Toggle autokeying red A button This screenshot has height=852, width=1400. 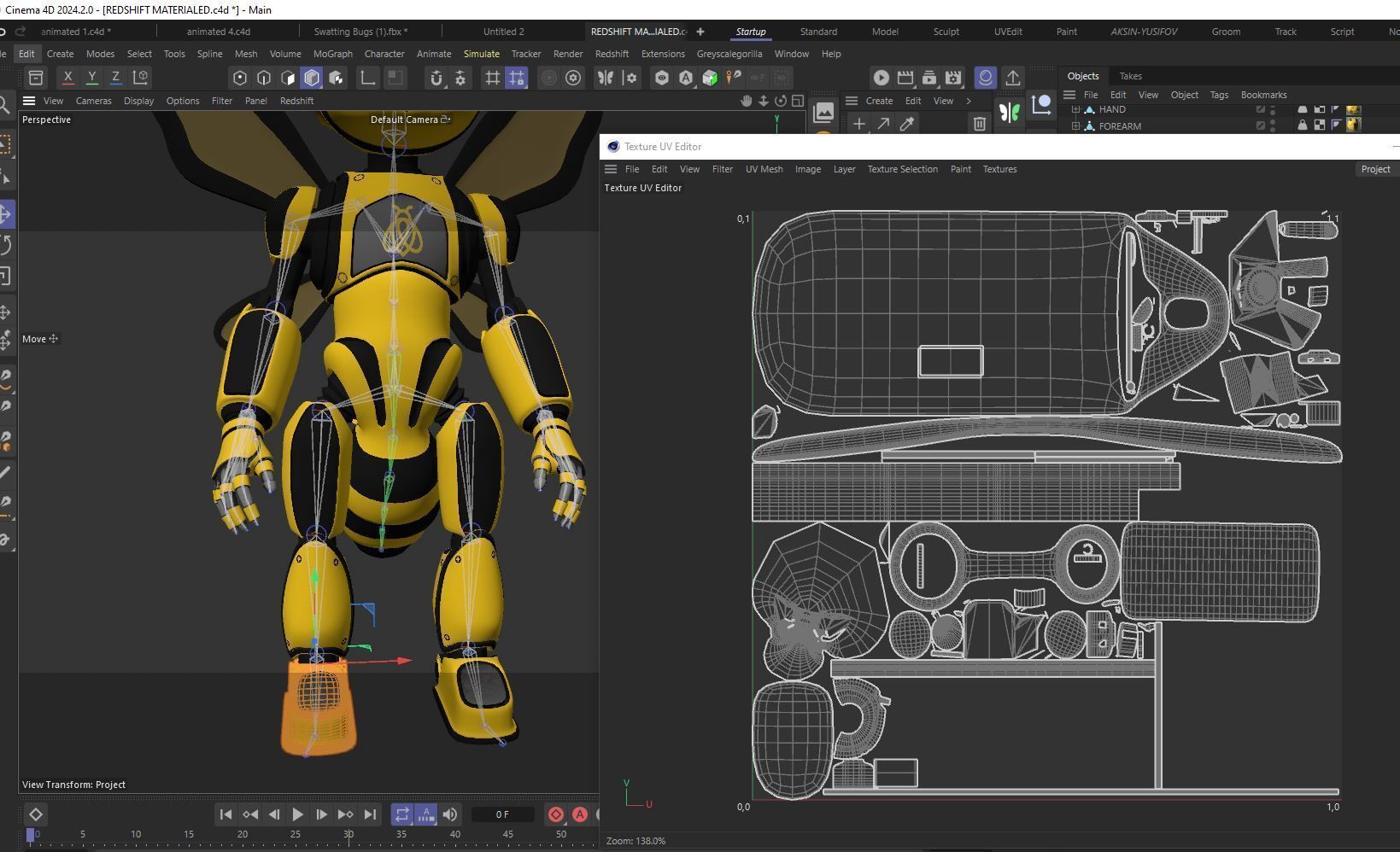point(580,814)
